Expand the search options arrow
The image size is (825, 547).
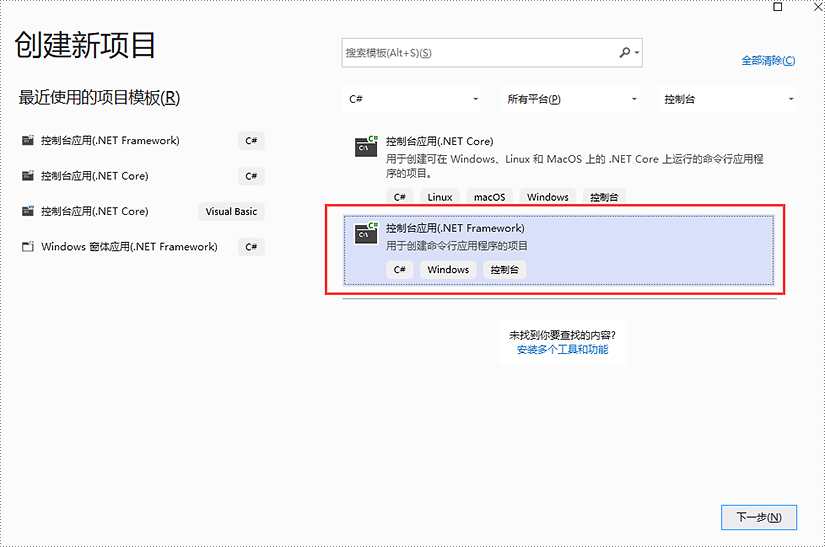click(637, 53)
